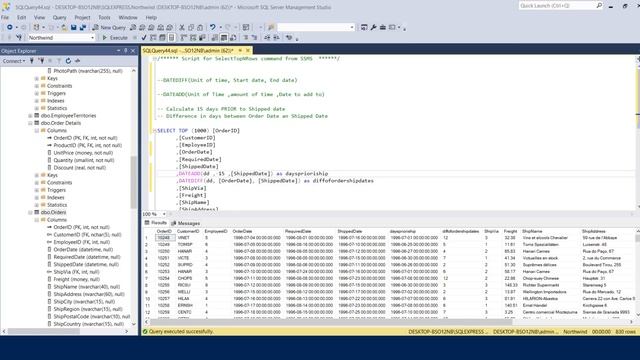Screen dimensions: 640x360
Task: Click the New Query toolbar button
Action: (109, 27)
